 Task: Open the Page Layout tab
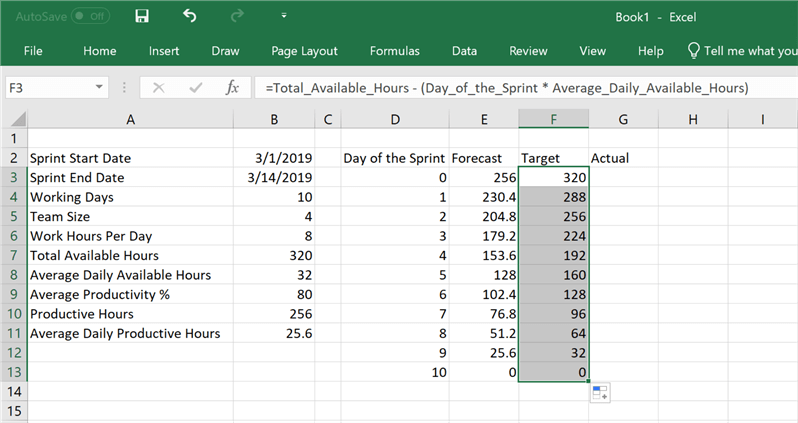(304, 51)
